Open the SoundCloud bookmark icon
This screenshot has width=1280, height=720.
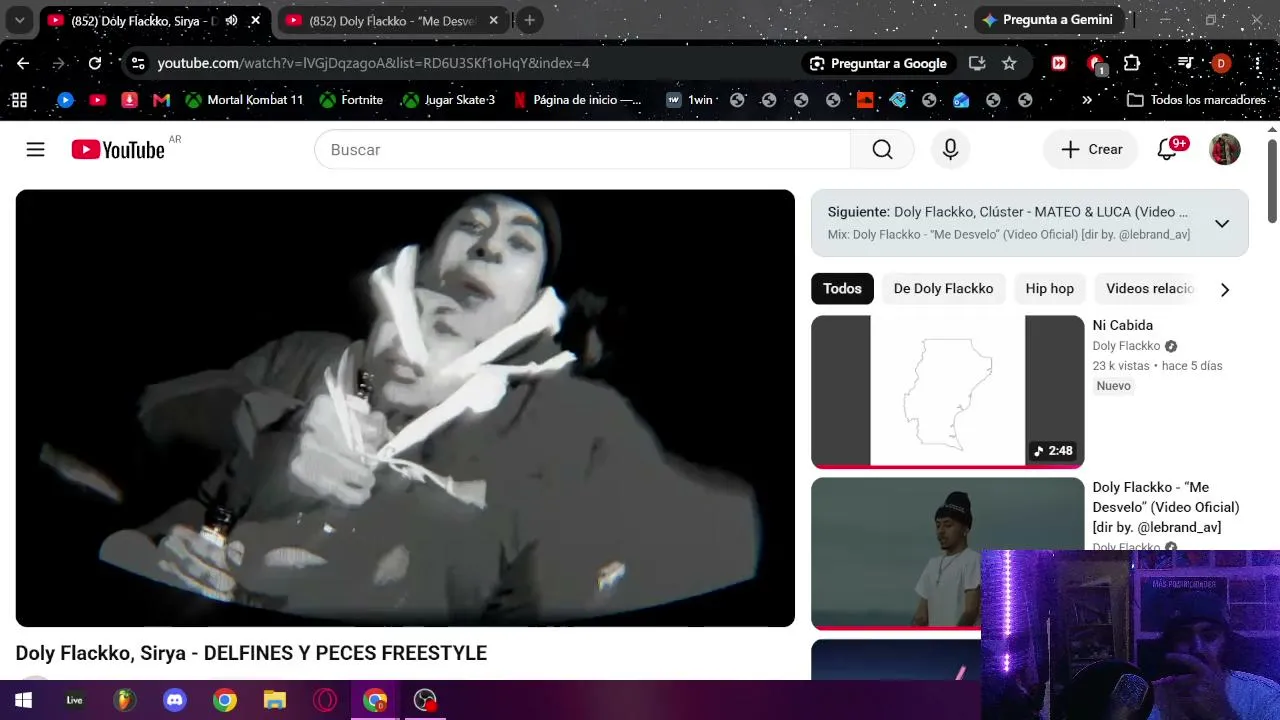(865, 100)
